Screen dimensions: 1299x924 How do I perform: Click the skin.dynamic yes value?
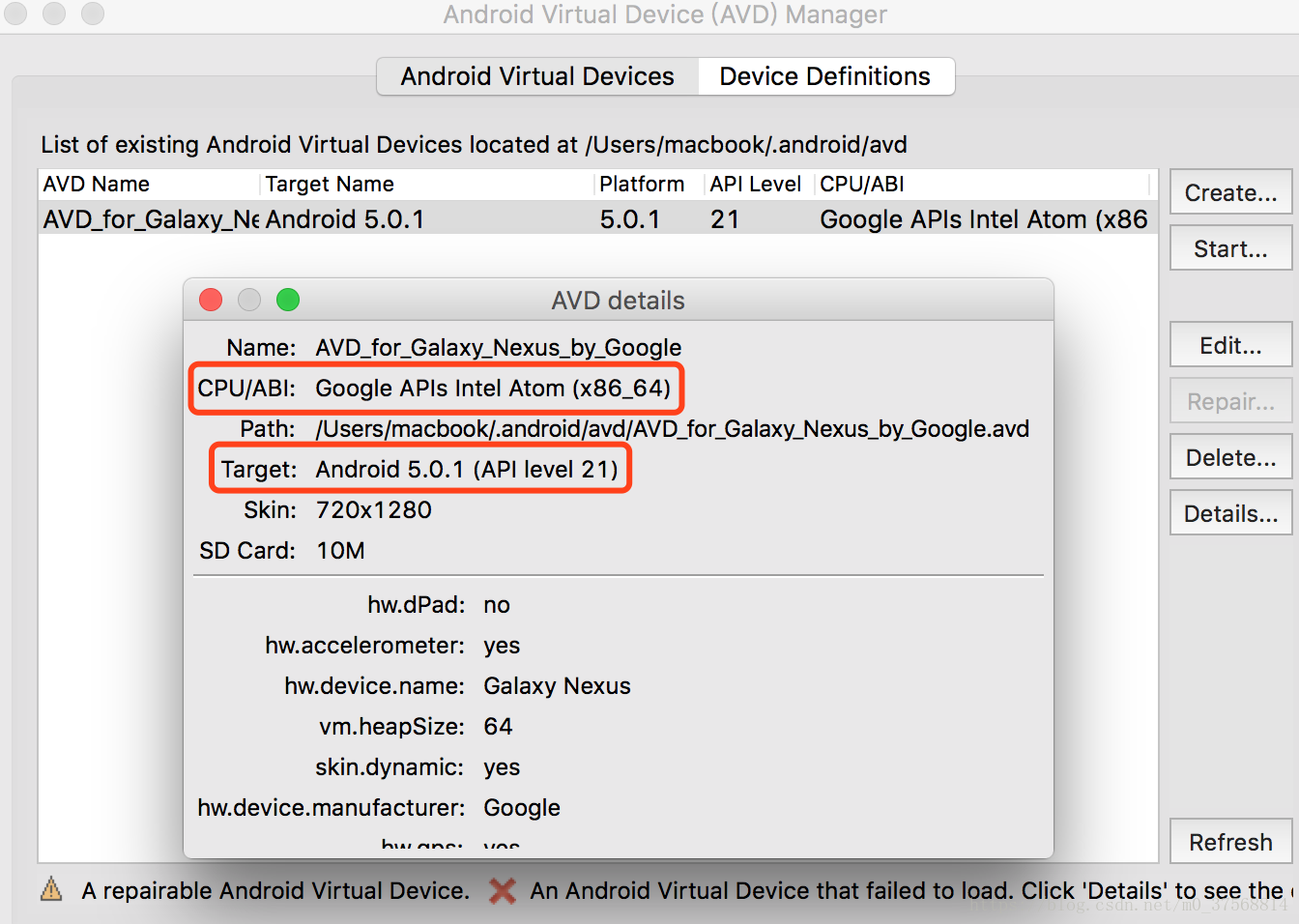click(502, 767)
